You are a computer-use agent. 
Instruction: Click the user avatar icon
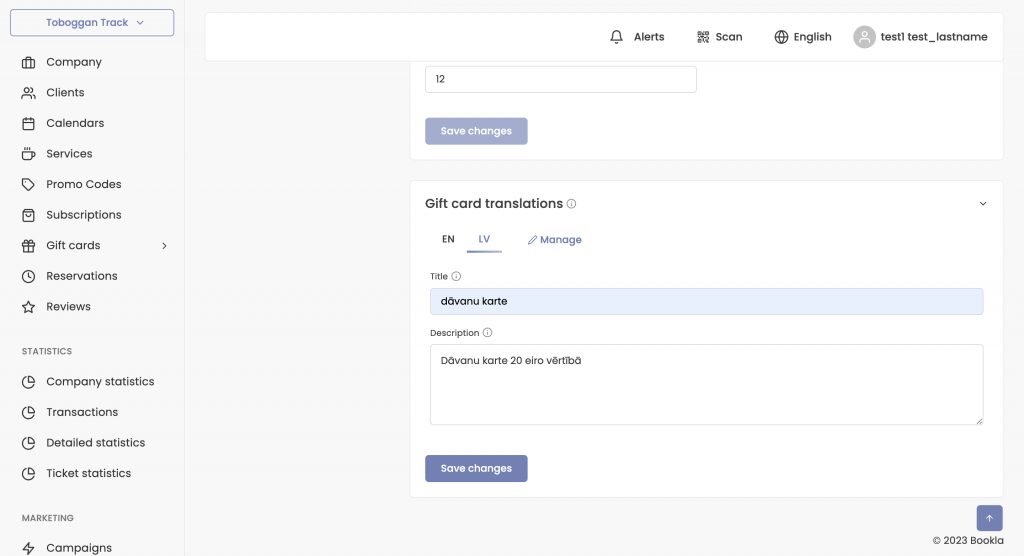point(864,37)
